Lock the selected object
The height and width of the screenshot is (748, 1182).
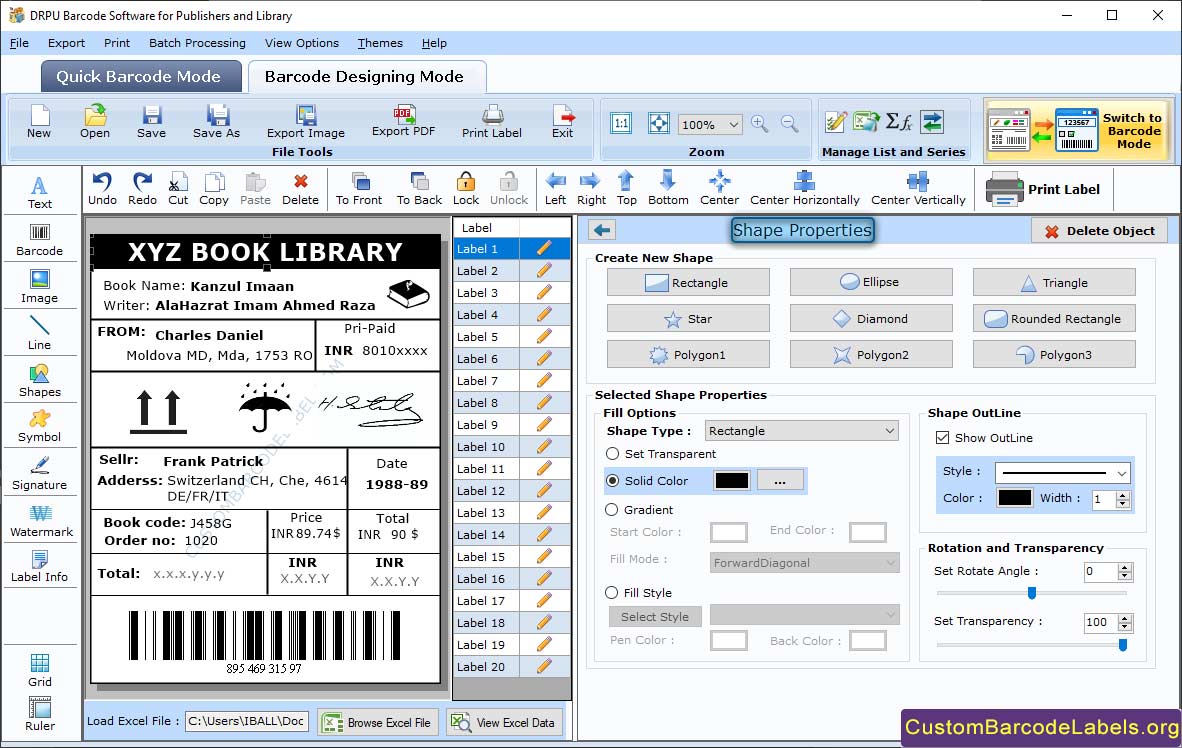tap(466, 189)
